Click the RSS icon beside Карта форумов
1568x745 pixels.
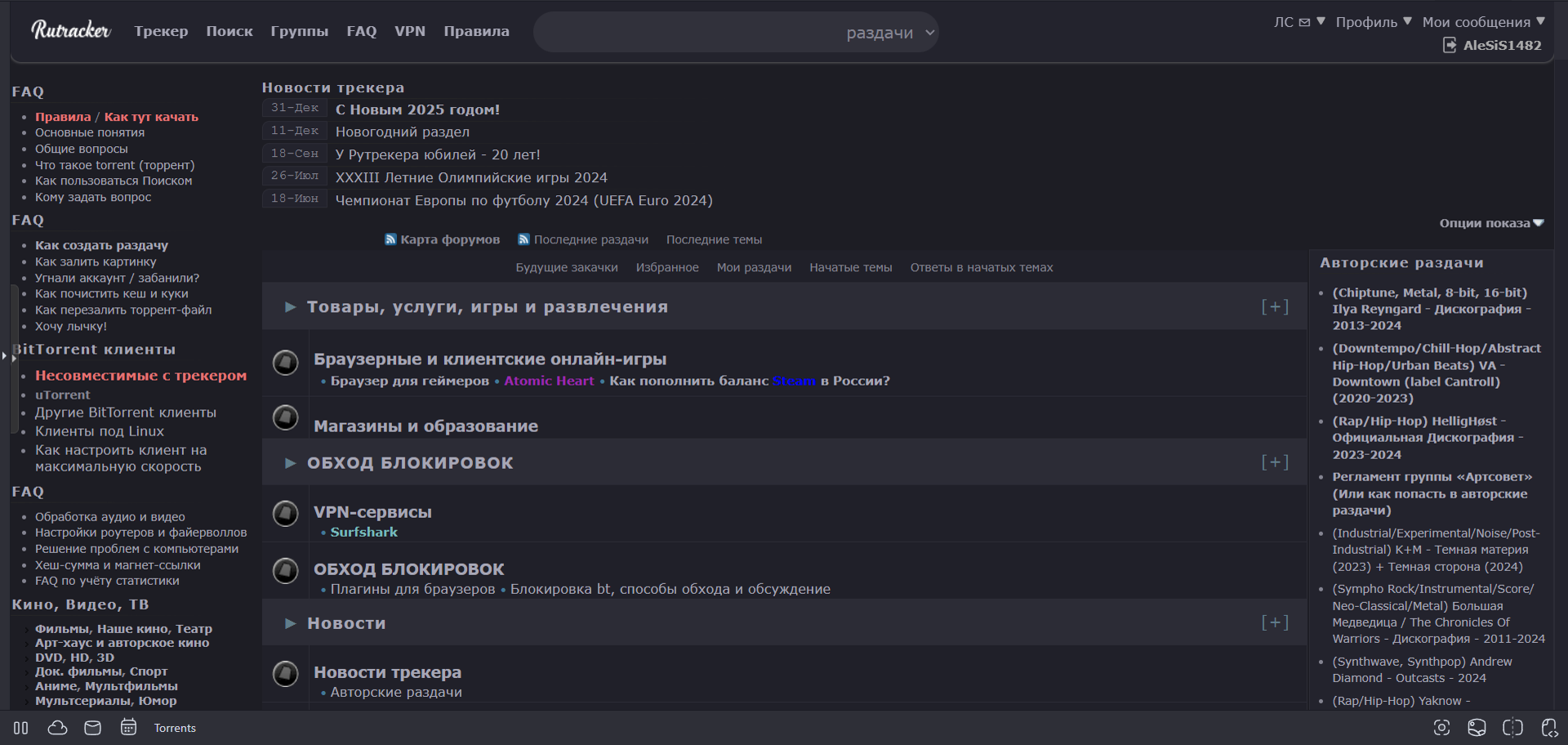tap(390, 239)
